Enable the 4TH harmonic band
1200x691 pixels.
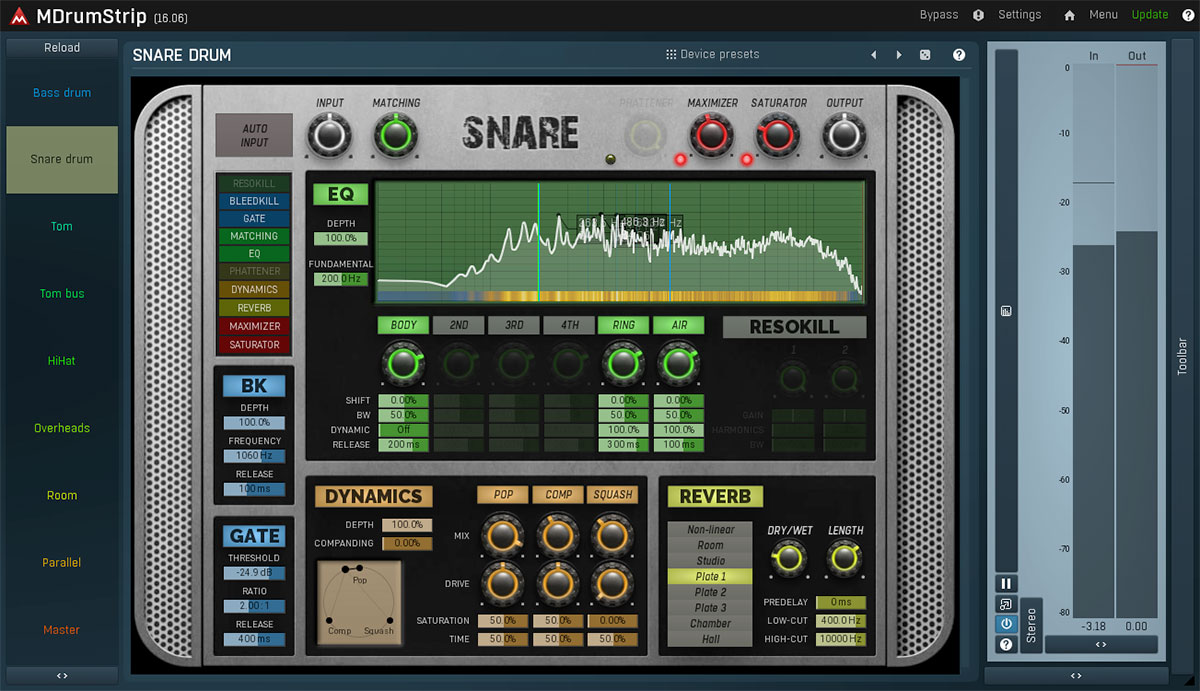tap(568, 325)
